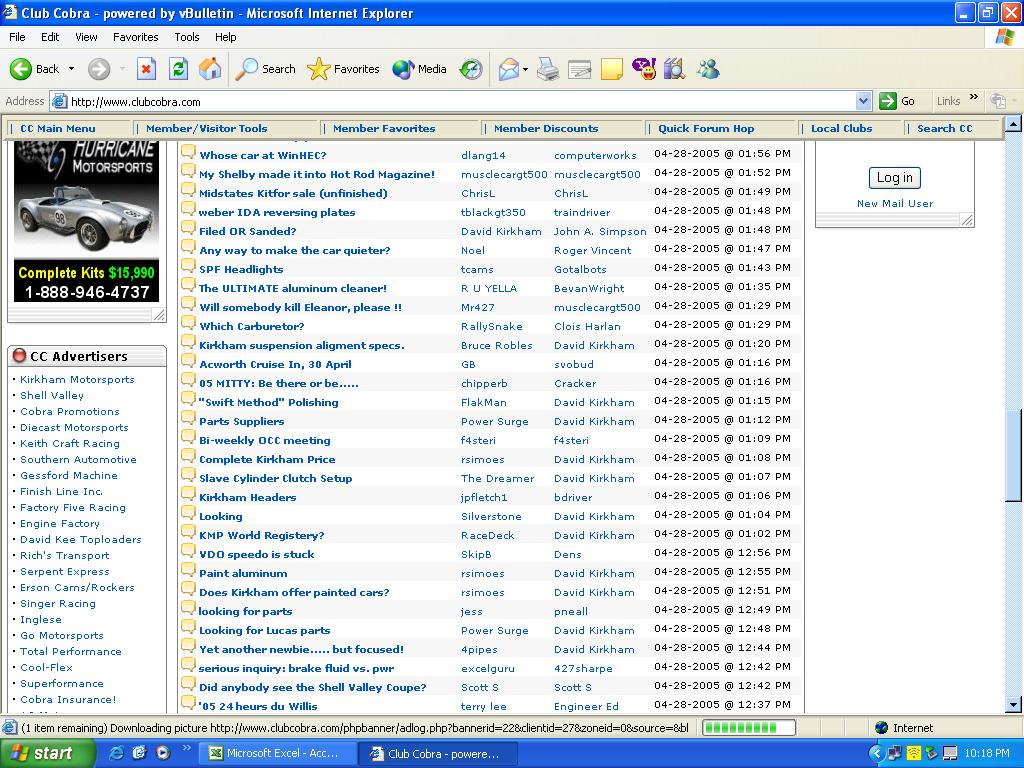Click the Media toolbar button

pyautogui.click(x=419, y=69)
